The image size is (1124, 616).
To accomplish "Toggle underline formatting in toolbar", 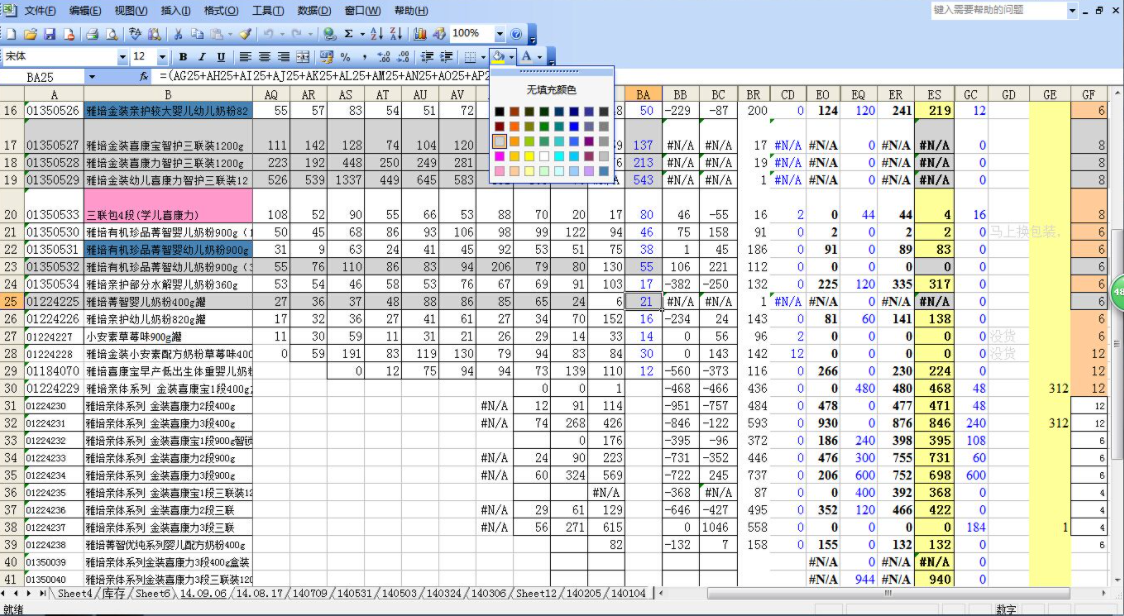I will click(x=219, y=57).
